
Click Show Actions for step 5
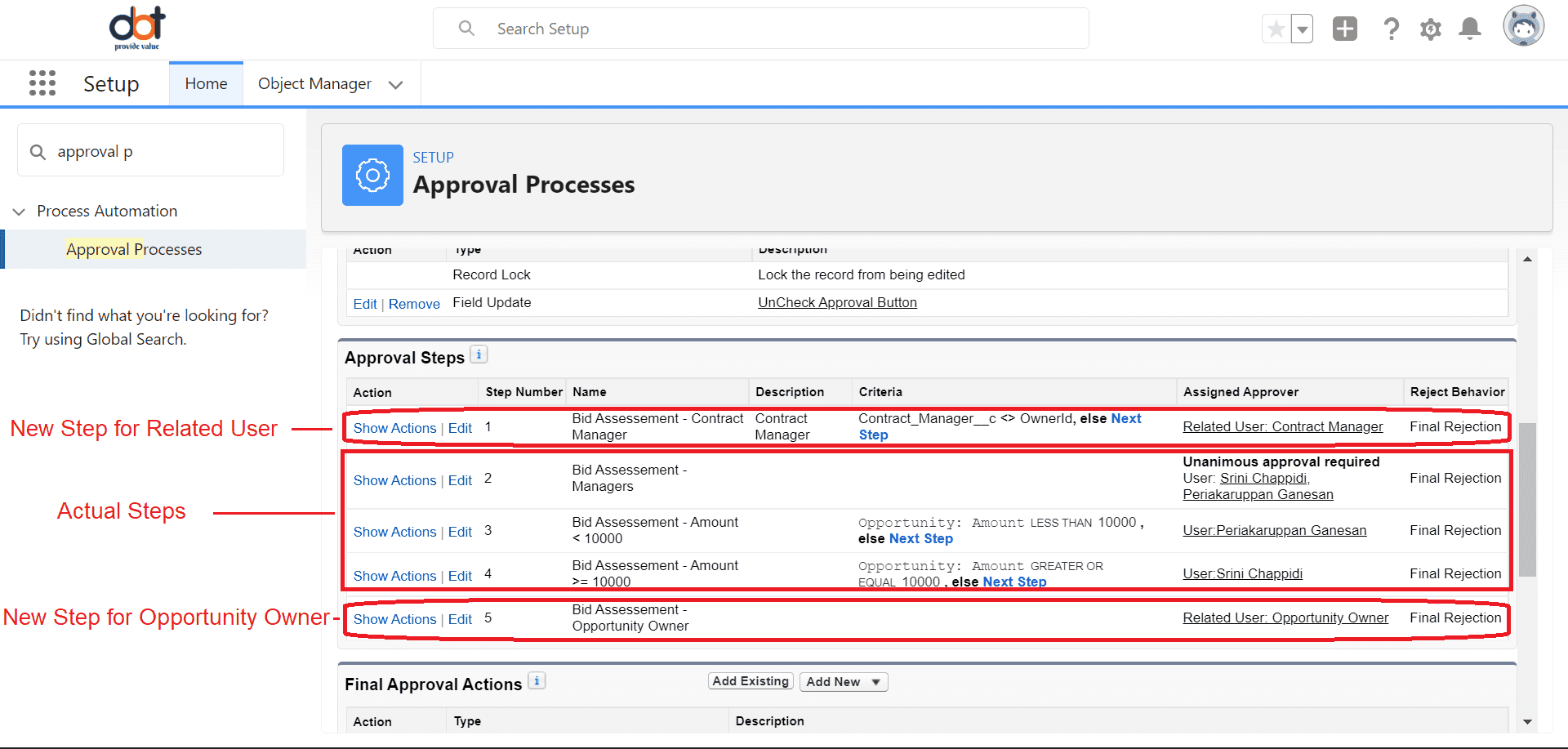[394, 619]
